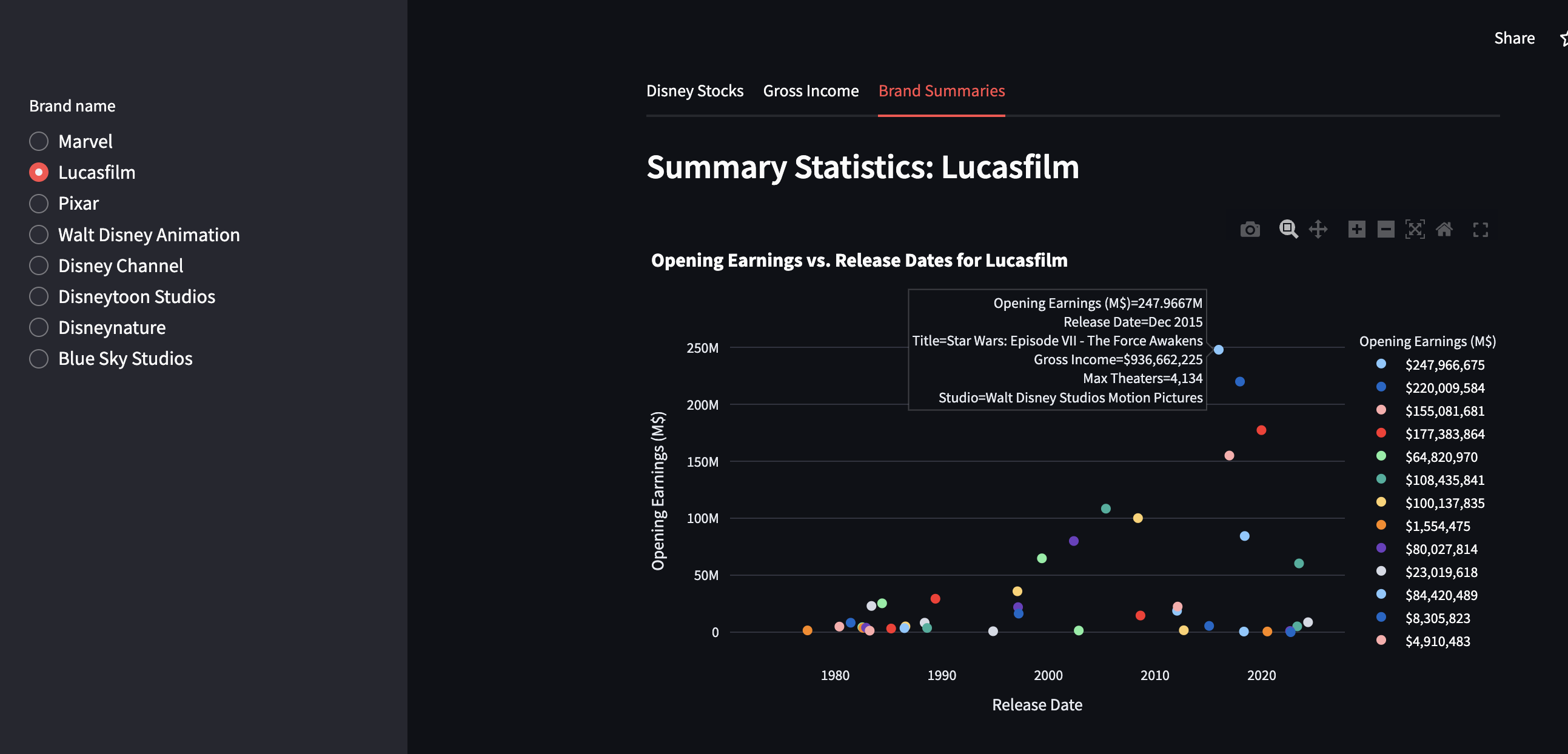This screenshot has height=754, width=1568.
Task: Click the Zoom in plus icon
Action: [x=1356, y=230]
